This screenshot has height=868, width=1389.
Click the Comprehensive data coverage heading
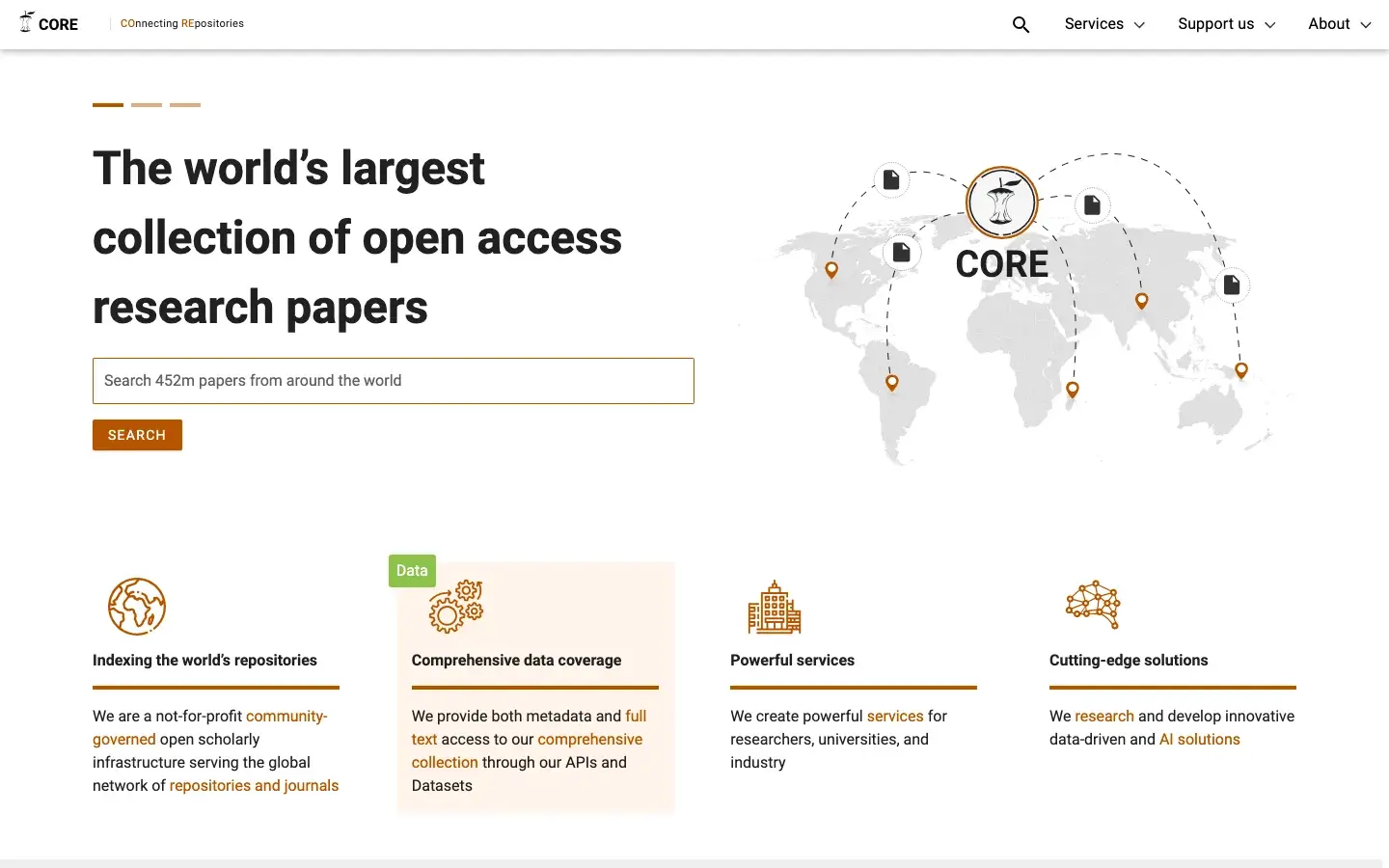tap(516, 661)
